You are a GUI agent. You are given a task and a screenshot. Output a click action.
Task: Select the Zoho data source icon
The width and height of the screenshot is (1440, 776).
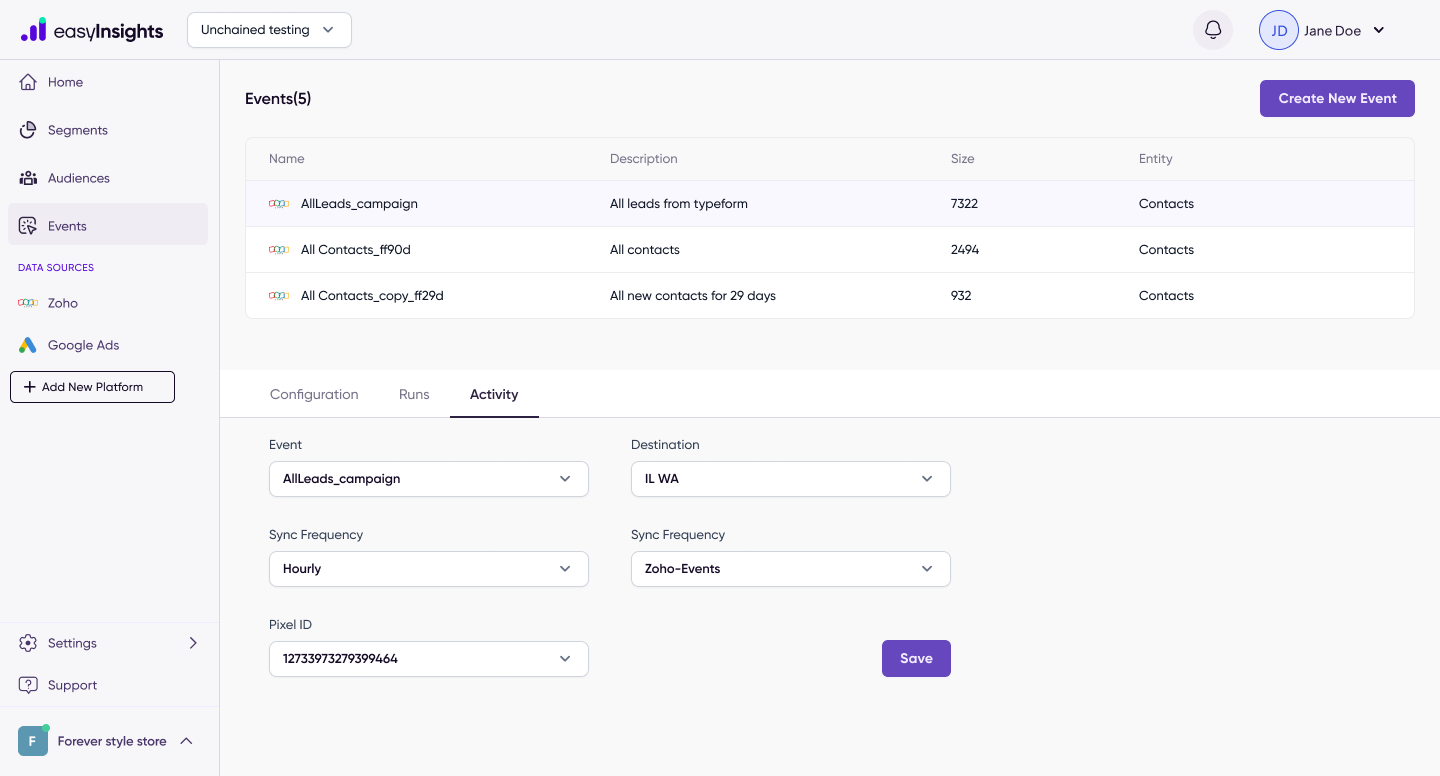click(x=28, y=303)
